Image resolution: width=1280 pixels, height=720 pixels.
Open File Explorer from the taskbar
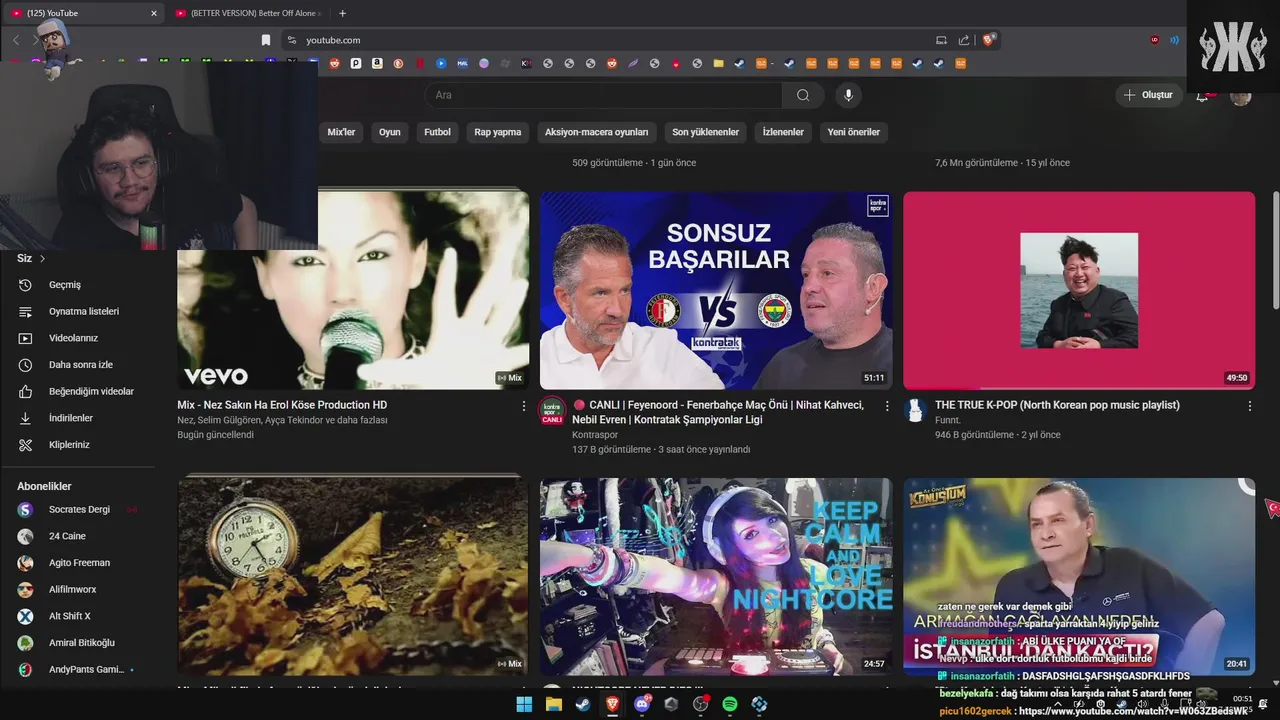tap(553, 704)
